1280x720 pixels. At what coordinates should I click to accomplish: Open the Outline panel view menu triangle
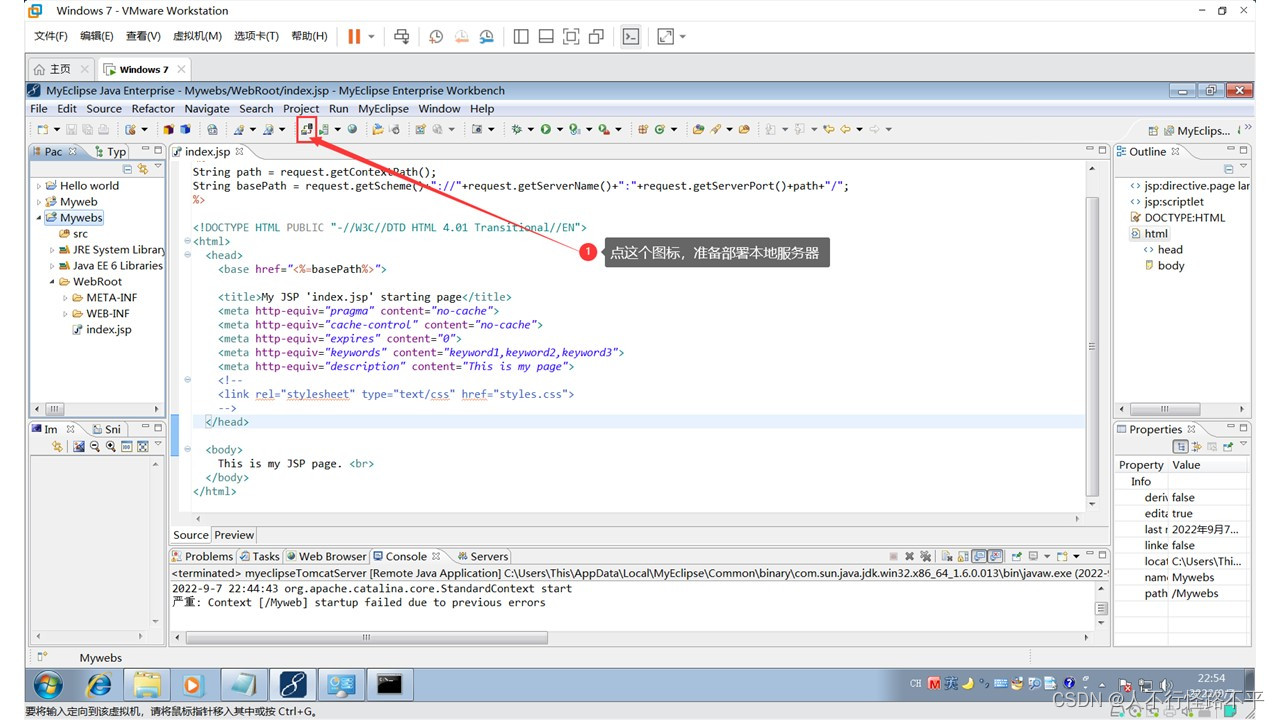tap(1244, 166)
